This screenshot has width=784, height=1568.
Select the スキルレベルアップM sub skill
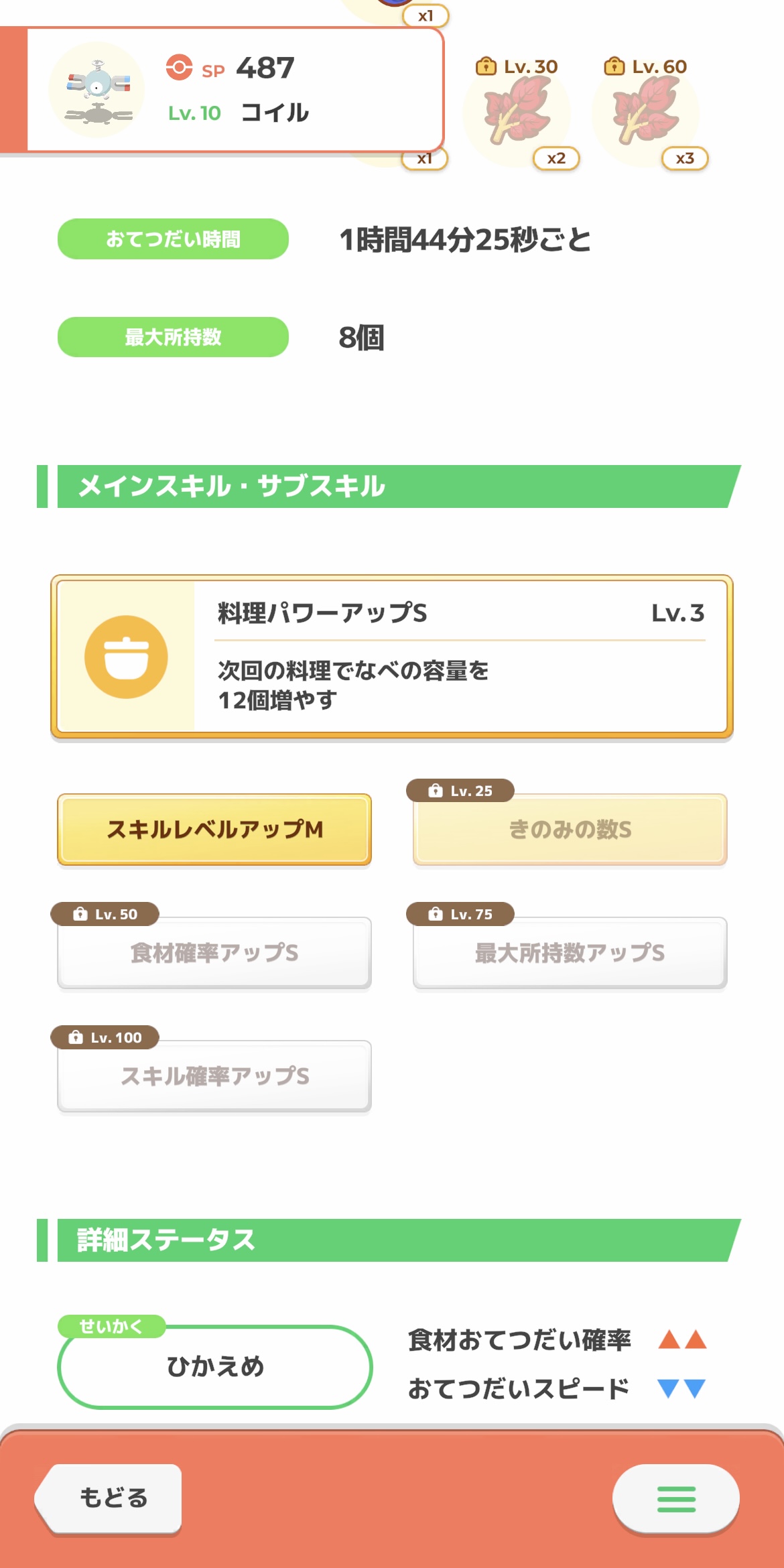(x=214, y=830)
